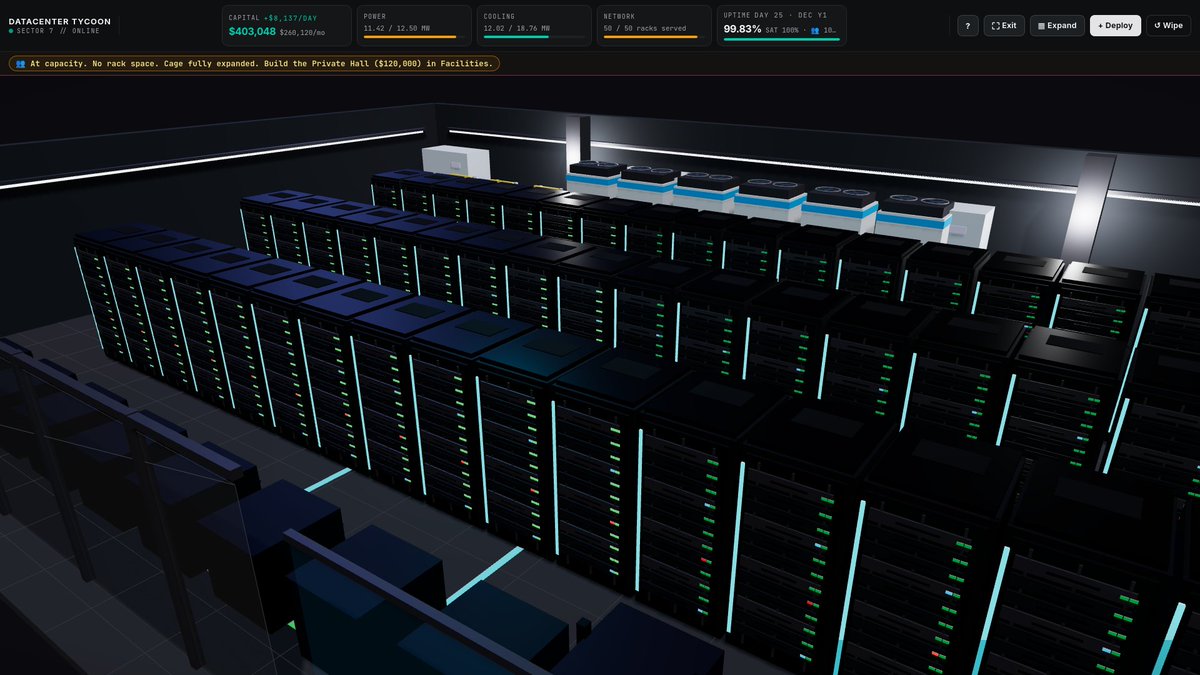Click the at-capacity alert banner message
This screenshot has height=675, width=1200.
[x=254, y=63]
